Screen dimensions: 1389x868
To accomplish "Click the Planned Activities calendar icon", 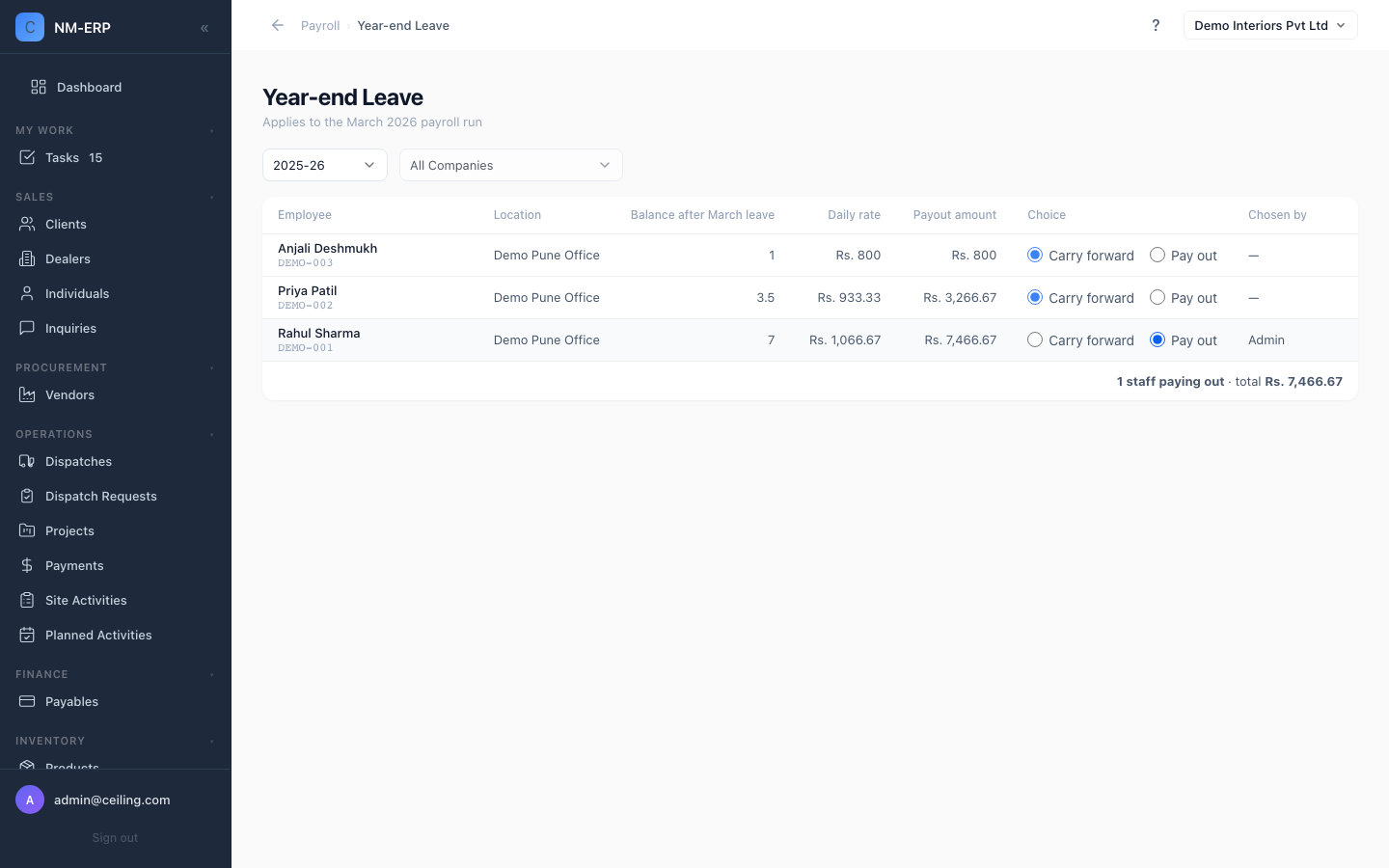I will (x=27, y=635).
